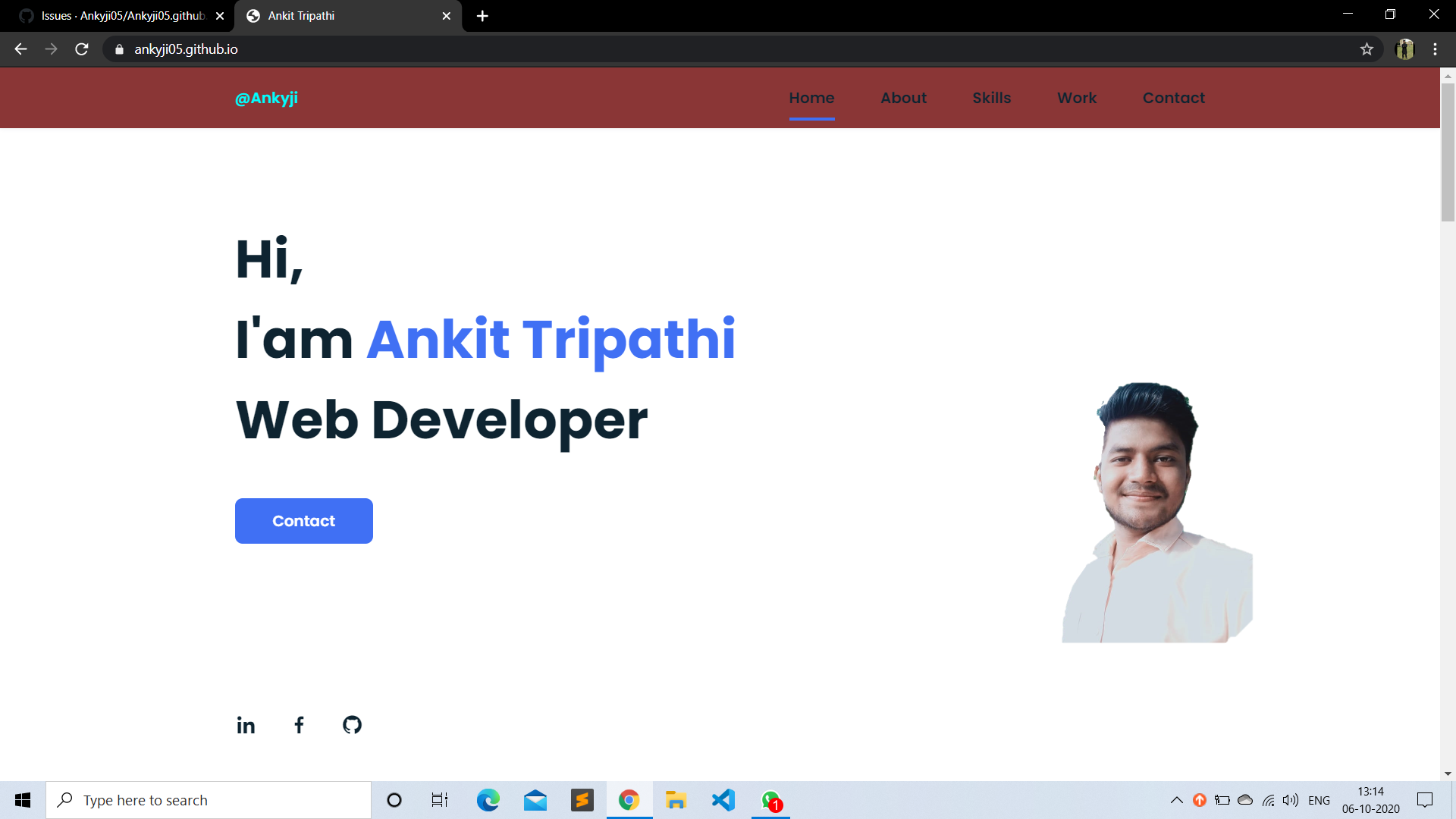1456x819 pixels.
Task: Open the LinkedIn social icon
Action: tap(246, 726)
